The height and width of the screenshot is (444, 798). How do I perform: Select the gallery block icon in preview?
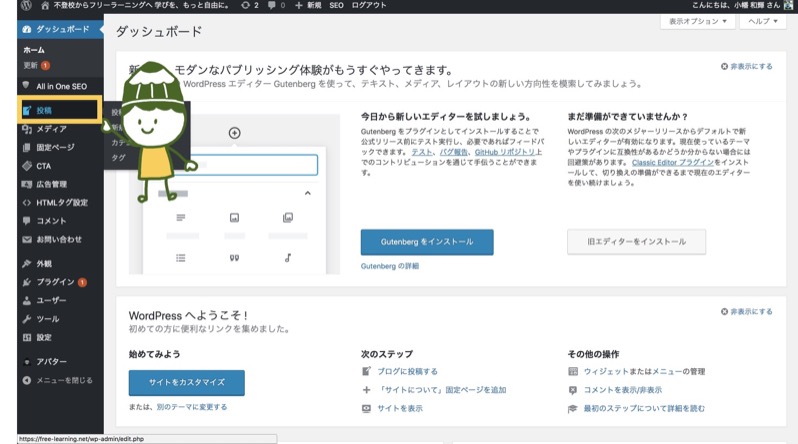(288, 218)
